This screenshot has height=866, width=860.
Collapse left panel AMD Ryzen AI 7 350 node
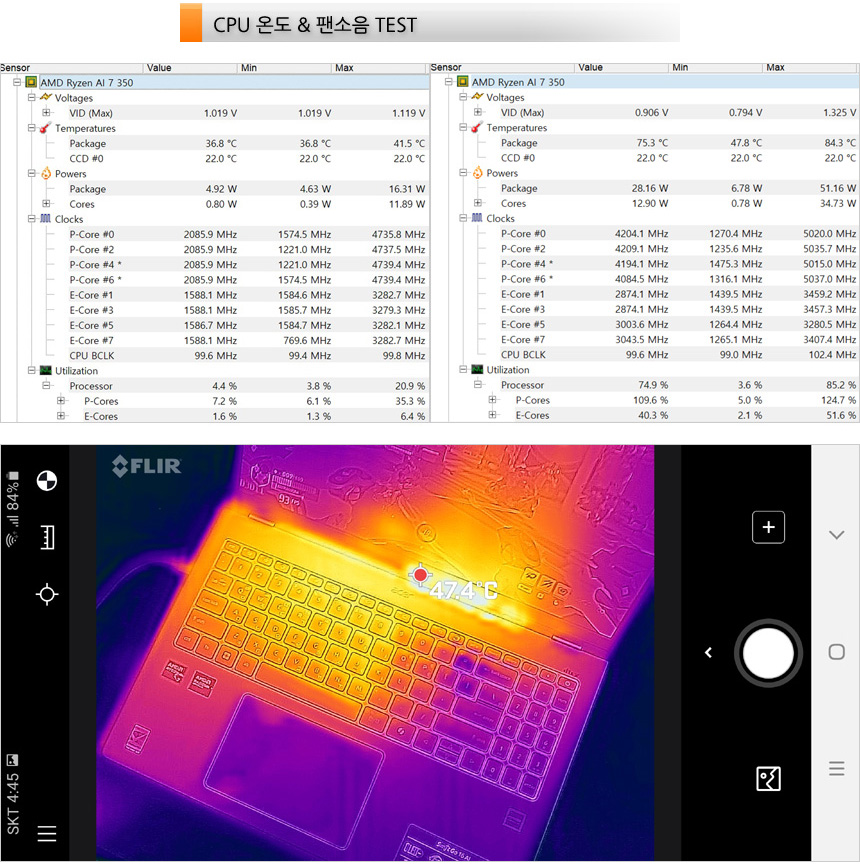tap(17, 83)
